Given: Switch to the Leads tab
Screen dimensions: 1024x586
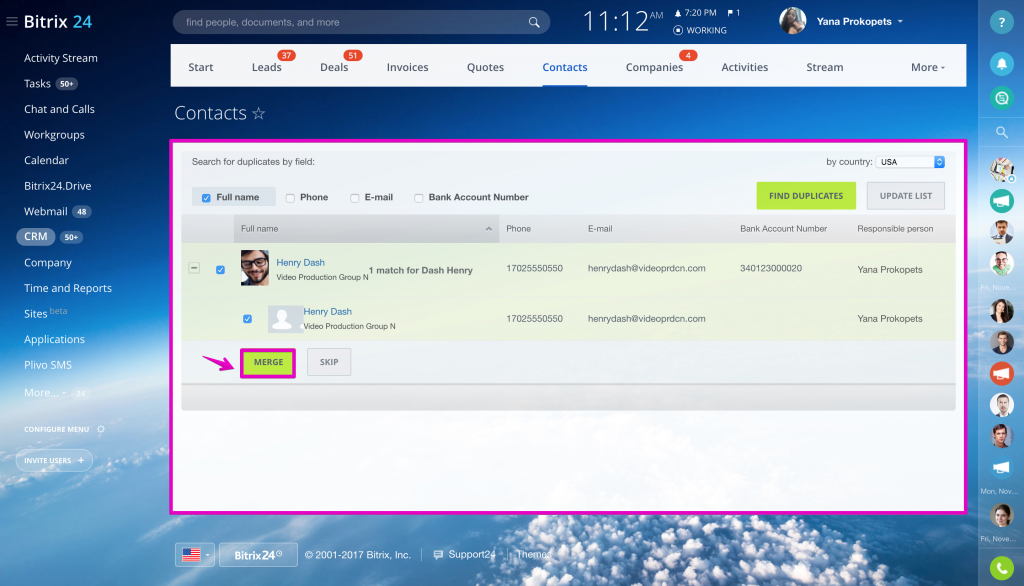Looking at the screenshot, I should 266,67.
